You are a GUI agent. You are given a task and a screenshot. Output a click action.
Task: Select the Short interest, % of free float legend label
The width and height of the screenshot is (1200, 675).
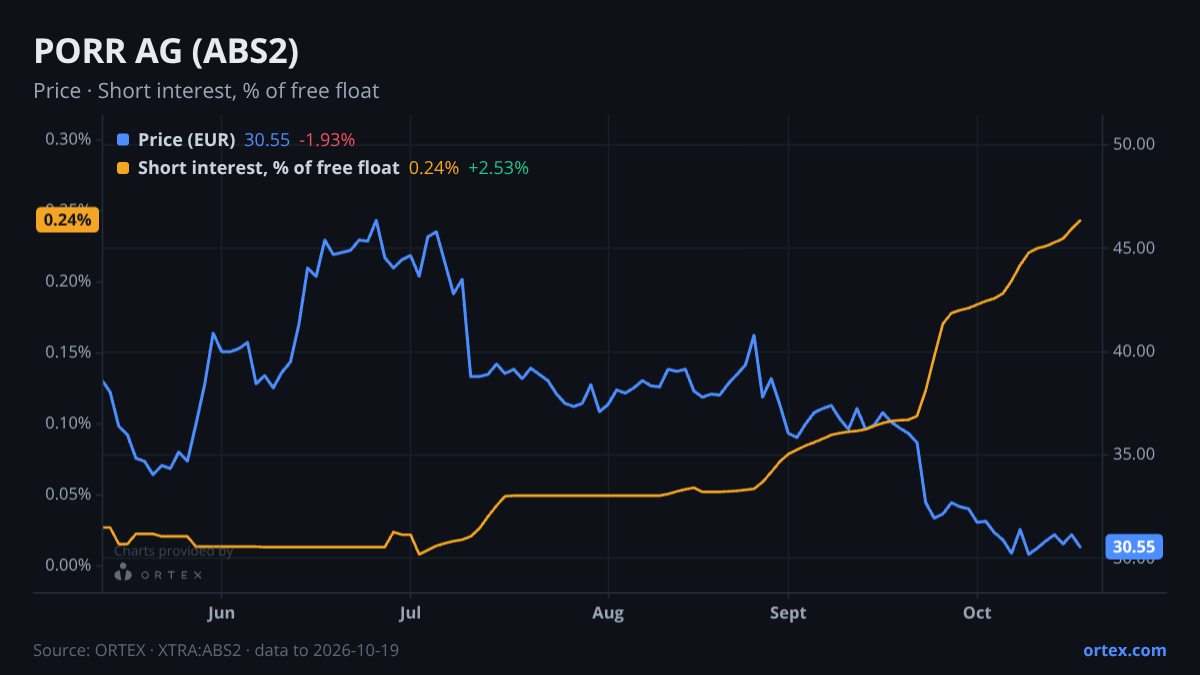pos(269,168)
